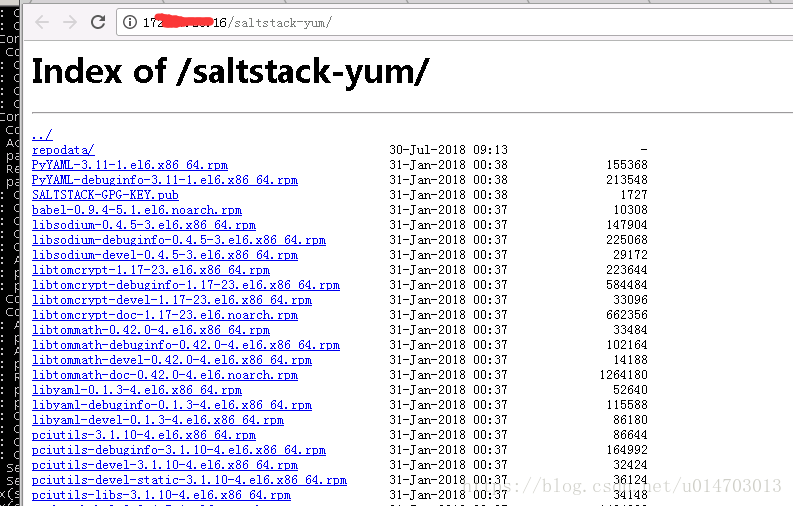
Task: Download libtomcrypt-doc-1.17-23 noarch rpm
Action: coord(165,315)
